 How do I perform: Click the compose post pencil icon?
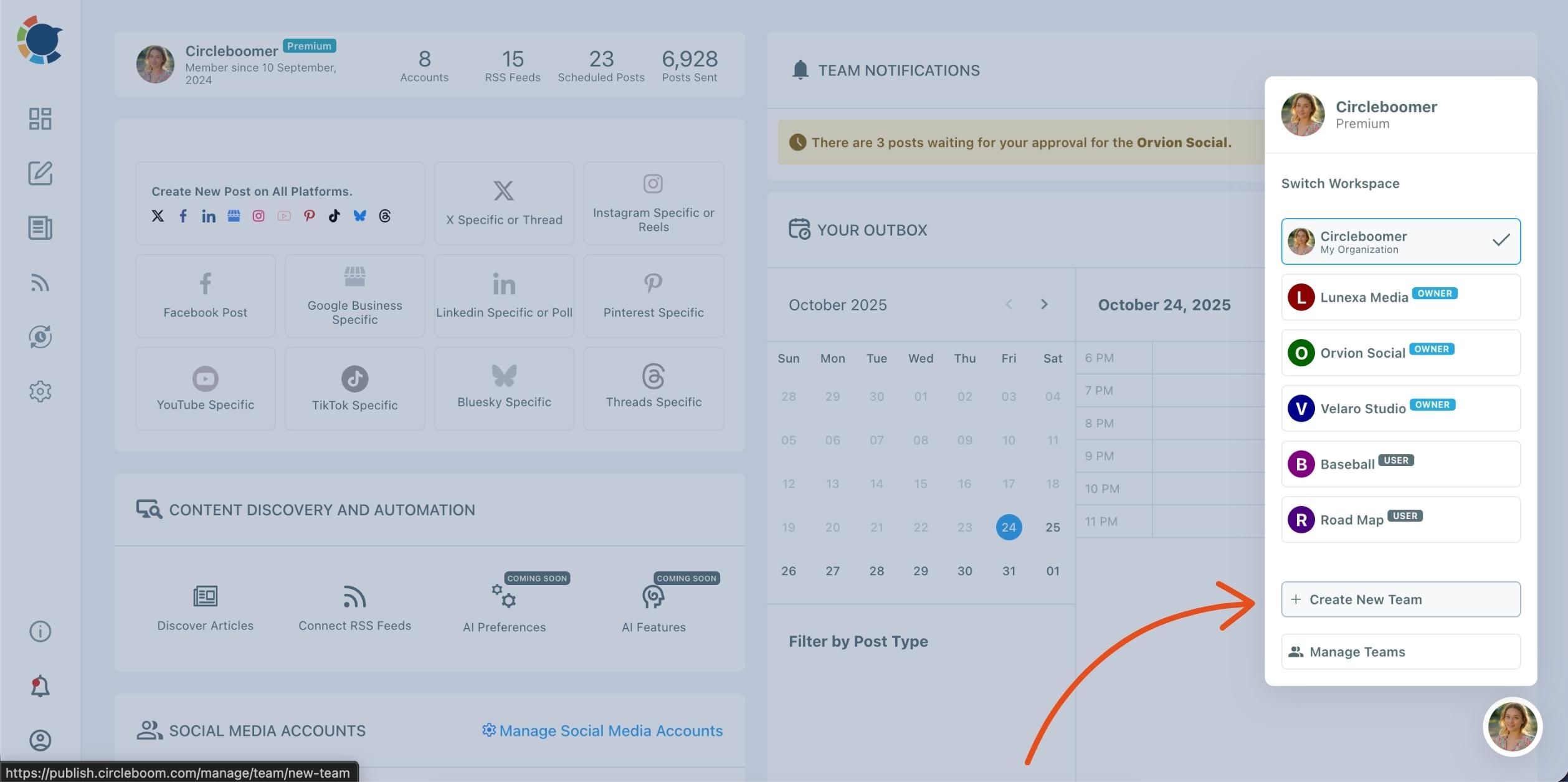[40, 173]
